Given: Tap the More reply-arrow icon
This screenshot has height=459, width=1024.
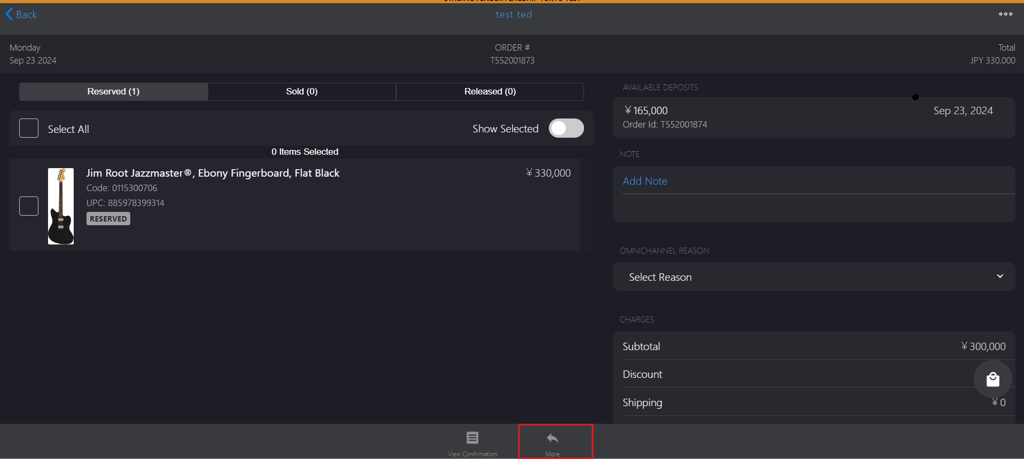Looking at the screenshot, I should coord(552,437).
